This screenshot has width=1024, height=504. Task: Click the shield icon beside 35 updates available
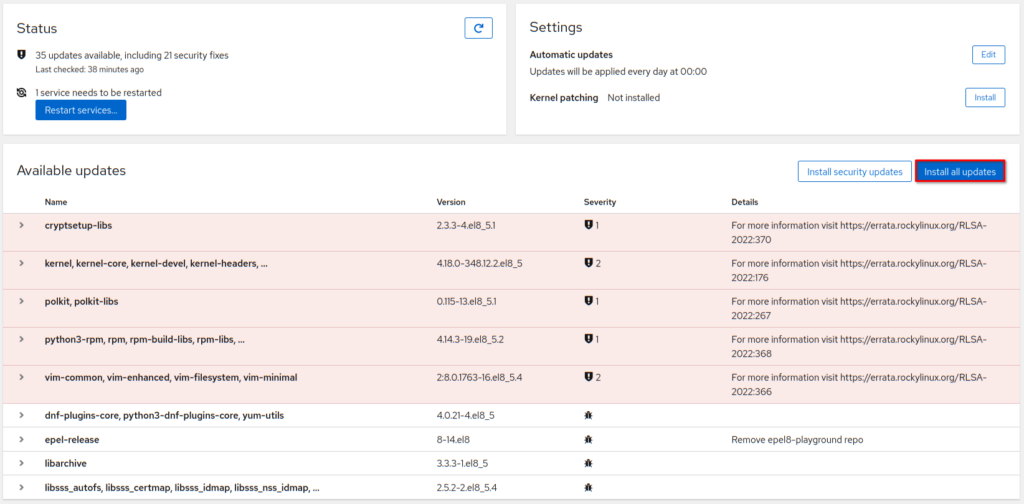(x=22, y=55)
